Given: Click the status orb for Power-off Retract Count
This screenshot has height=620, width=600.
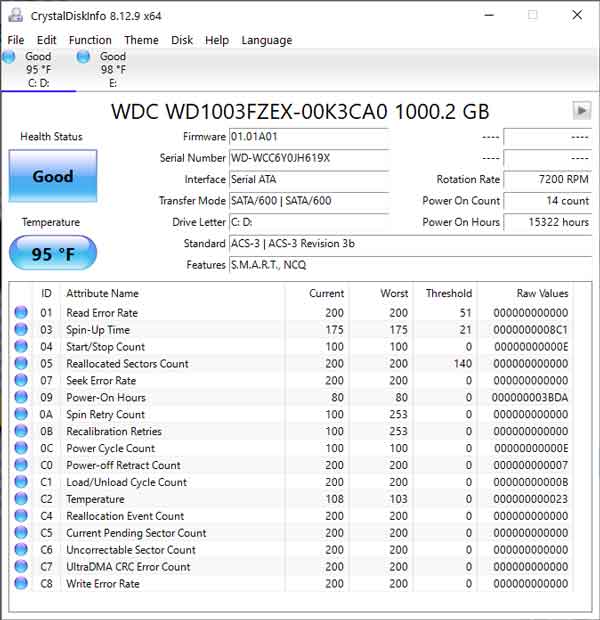Looking at the screenshot, I should pyautogui.click(x=21, y=465).
